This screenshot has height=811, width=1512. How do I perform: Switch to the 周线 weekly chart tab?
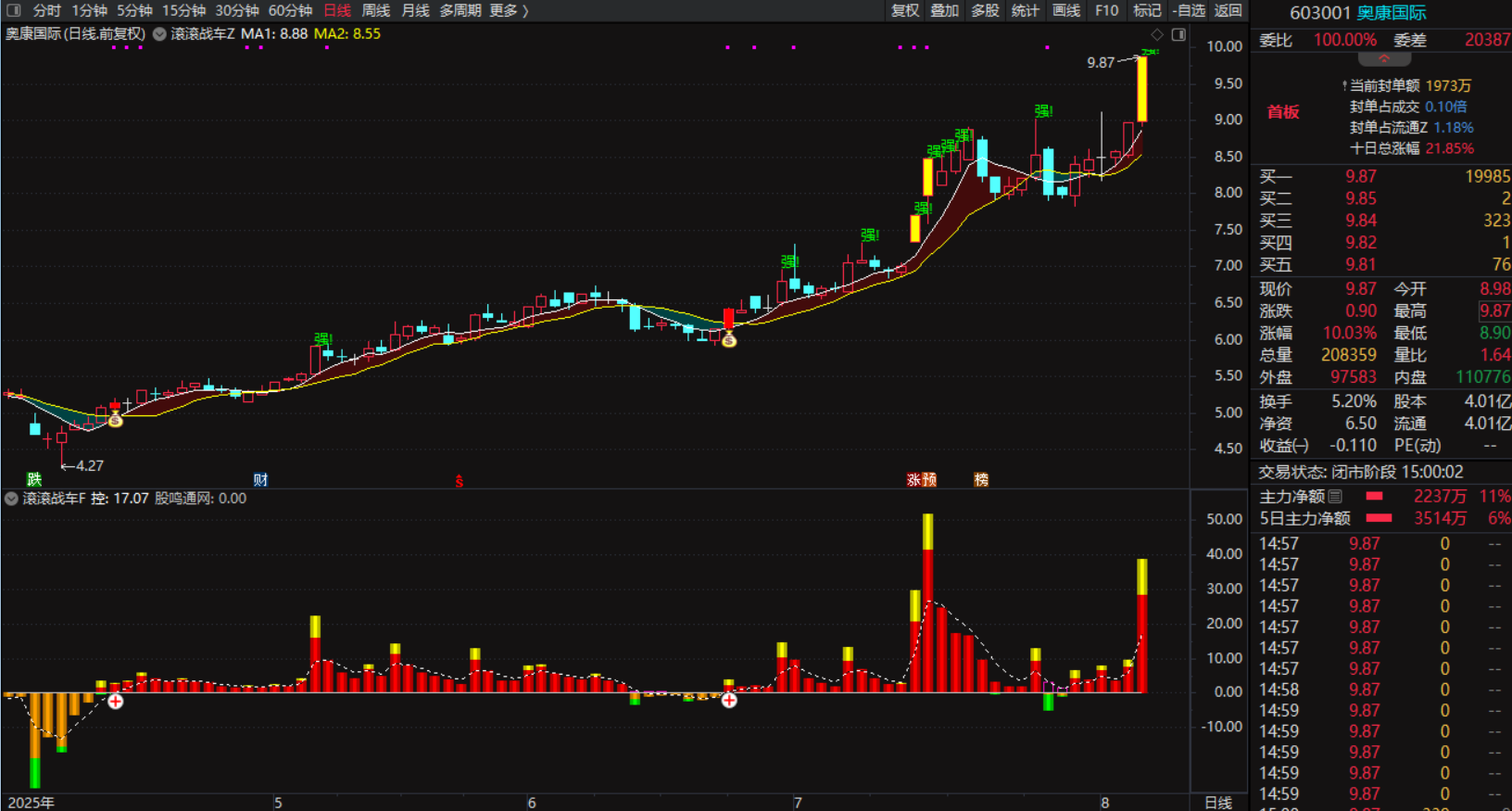375,10
